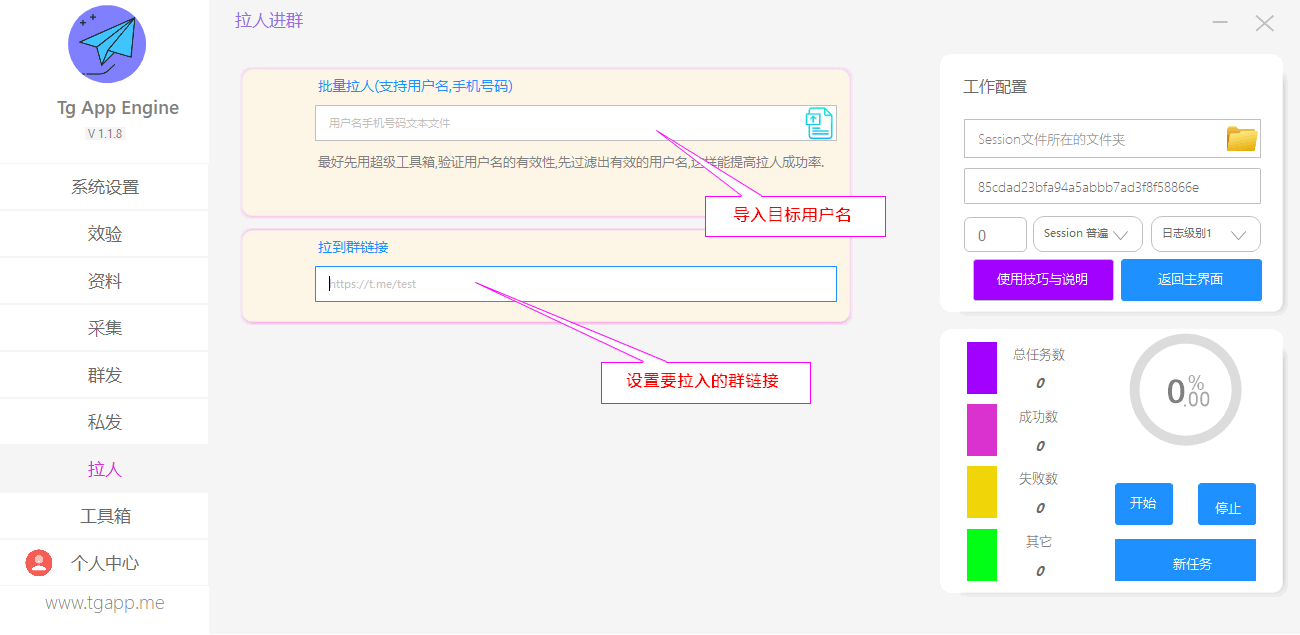Click the paper plane app logo
This screenshot has height=635, width=1300.
click(106, 44)
